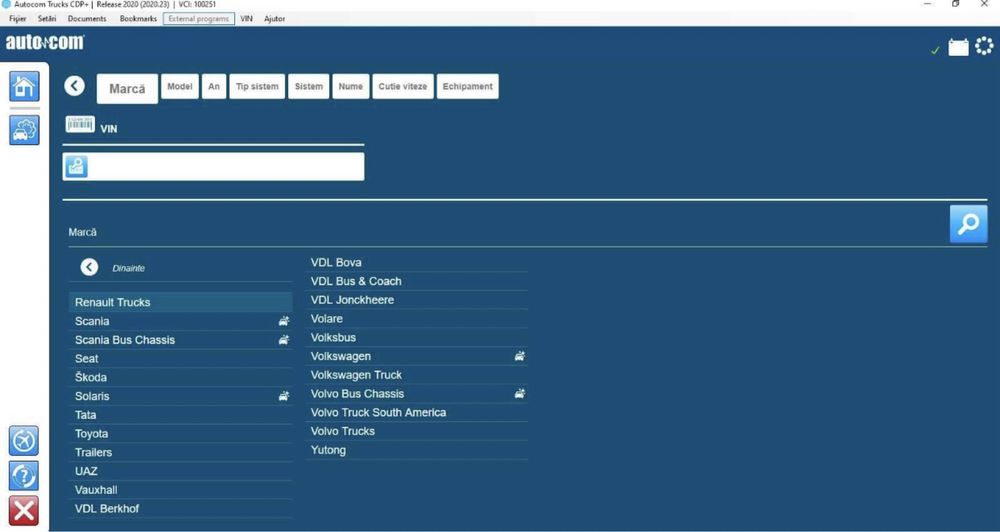Screen dimensions: 1000x532
Task: Switch to the Cutie viteze tab
Action: (403, 86)
